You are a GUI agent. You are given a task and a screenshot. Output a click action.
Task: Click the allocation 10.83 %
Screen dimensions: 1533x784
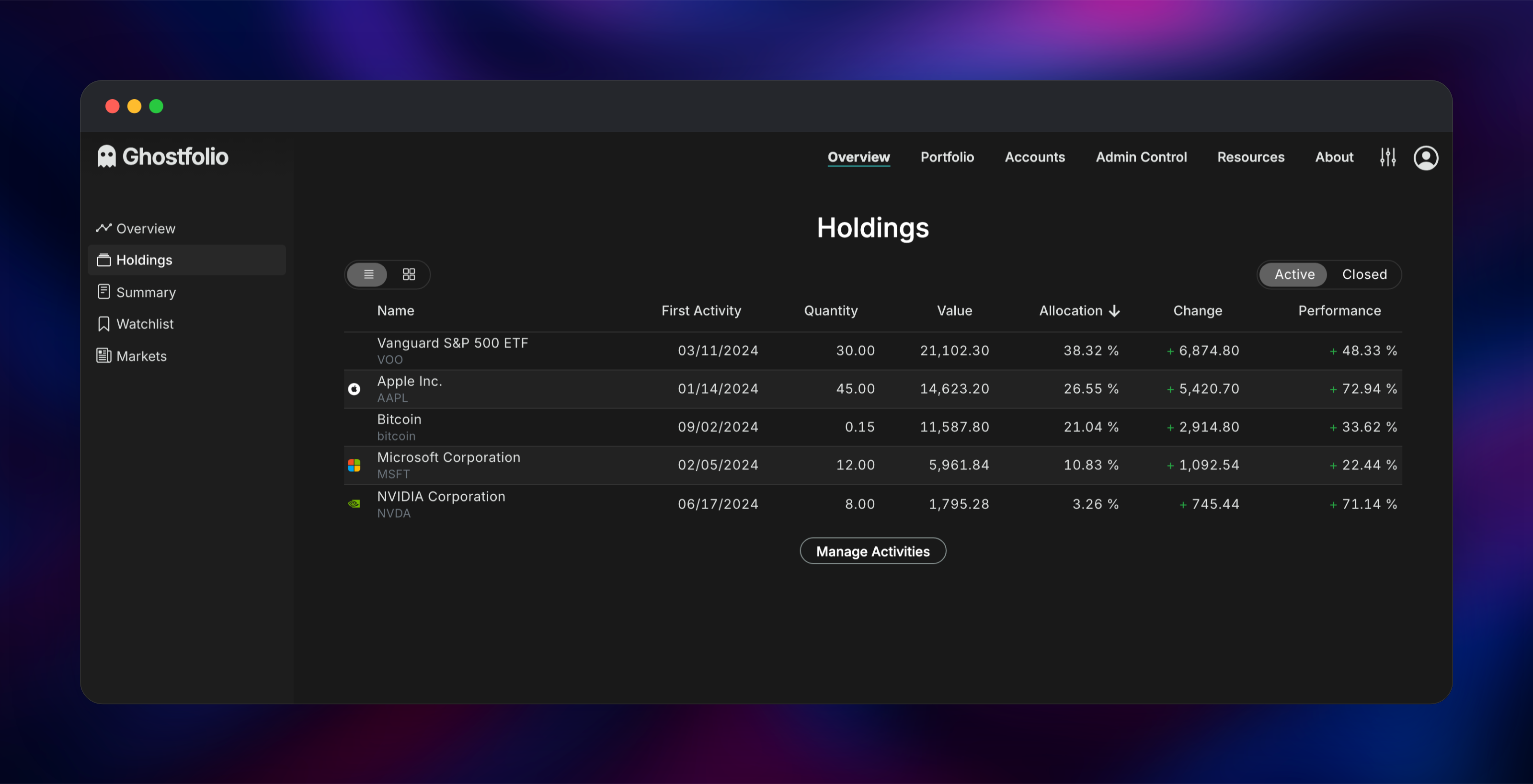tap(1091, 465)
